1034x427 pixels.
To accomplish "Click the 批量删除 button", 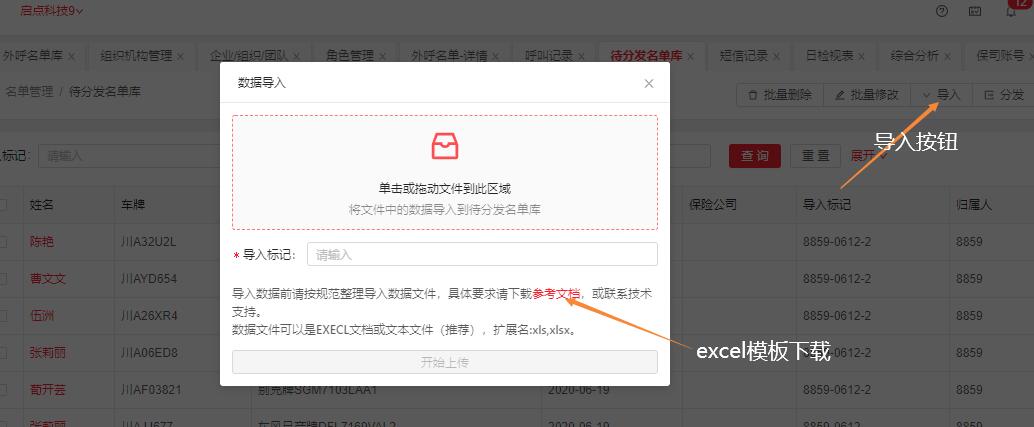I will click(779, 95).
